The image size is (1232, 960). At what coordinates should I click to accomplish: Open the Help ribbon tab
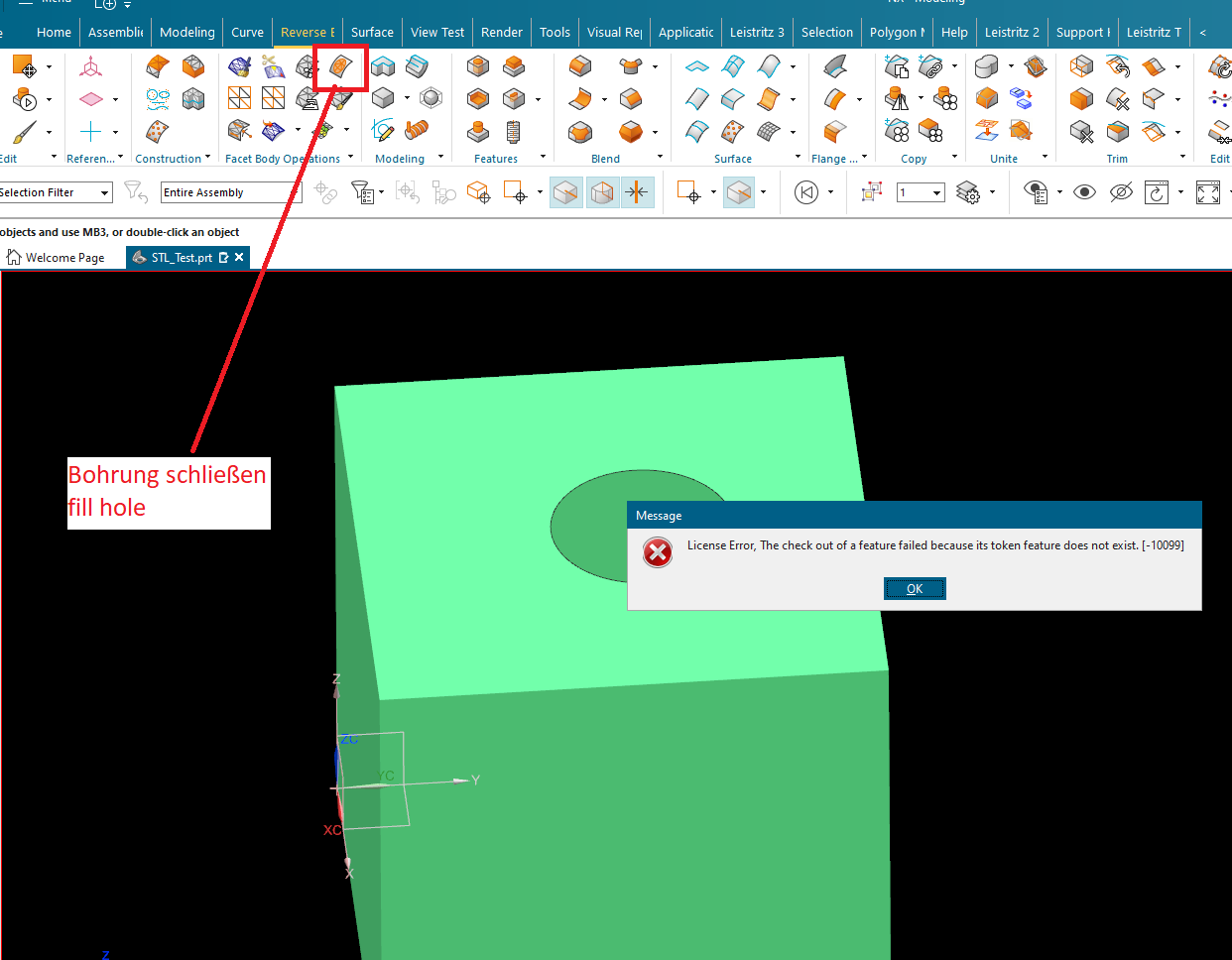tap(954, 32)
